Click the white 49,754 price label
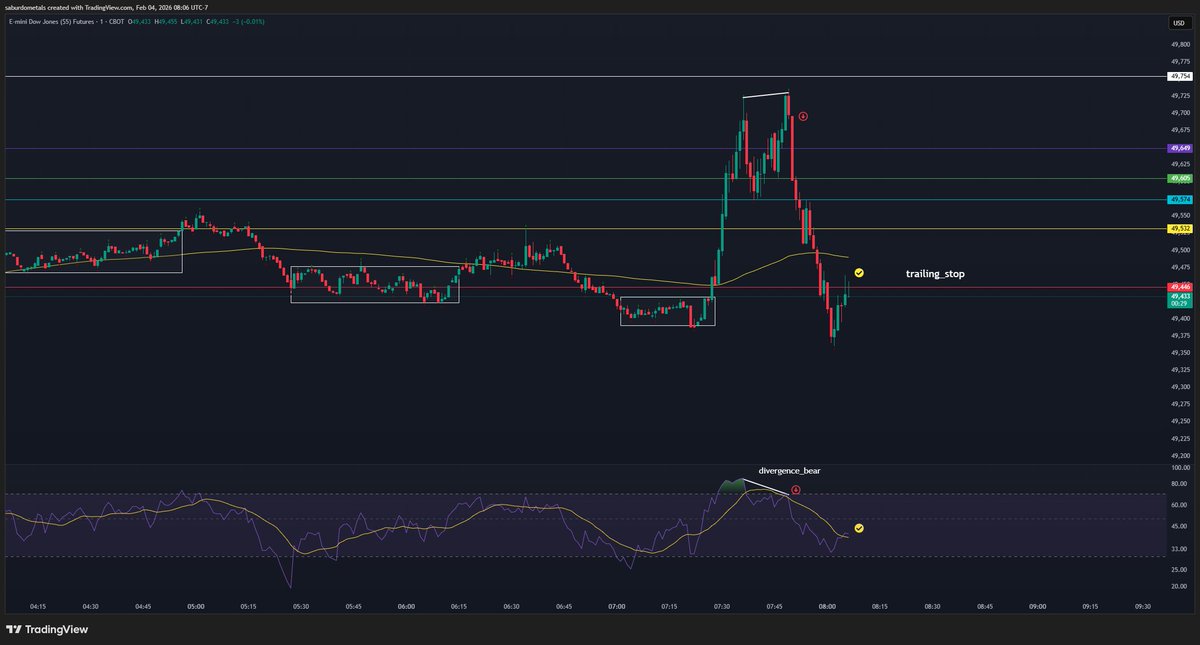 (x=1180, y=76)
